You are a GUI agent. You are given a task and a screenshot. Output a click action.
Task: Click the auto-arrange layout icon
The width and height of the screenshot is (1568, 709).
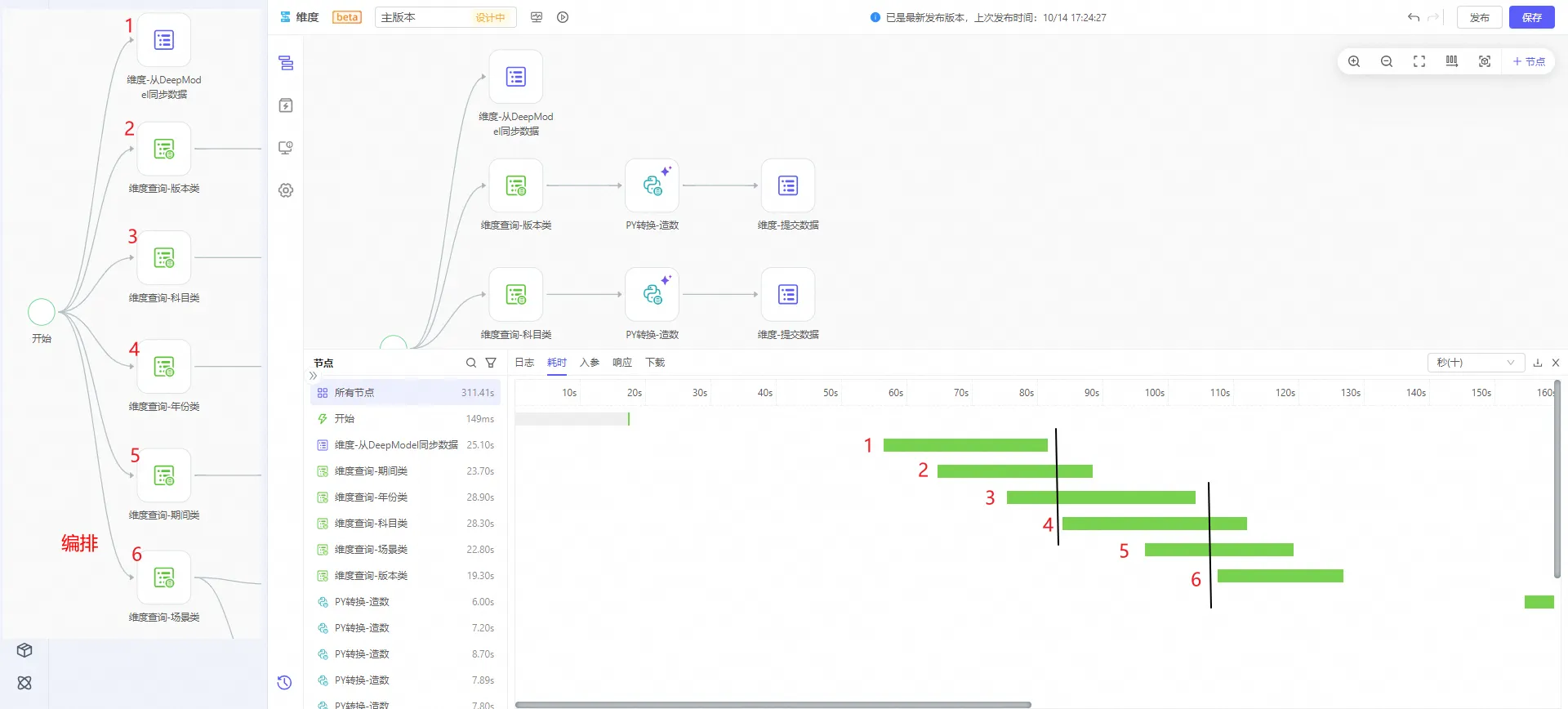click(x=1452, y=61)
